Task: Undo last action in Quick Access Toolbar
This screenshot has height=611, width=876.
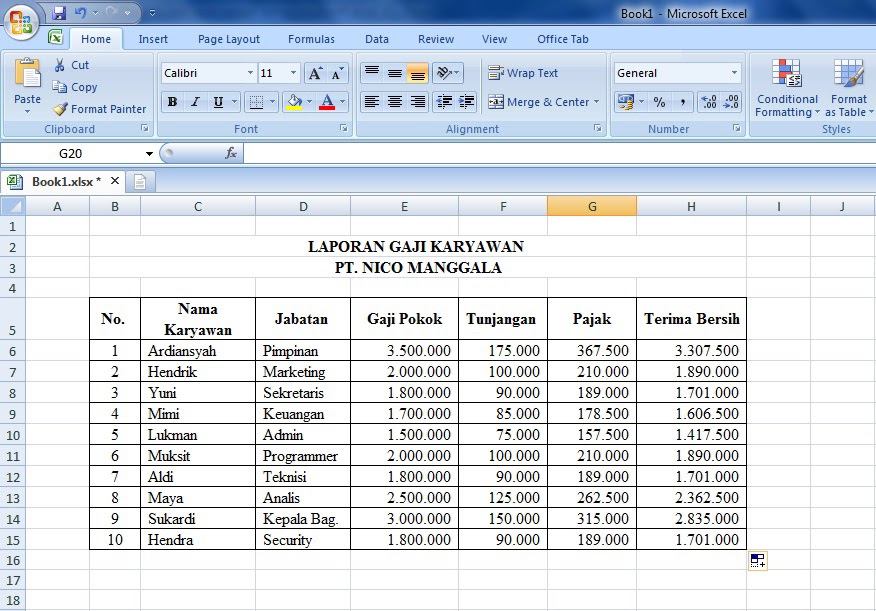Action: 80,12
